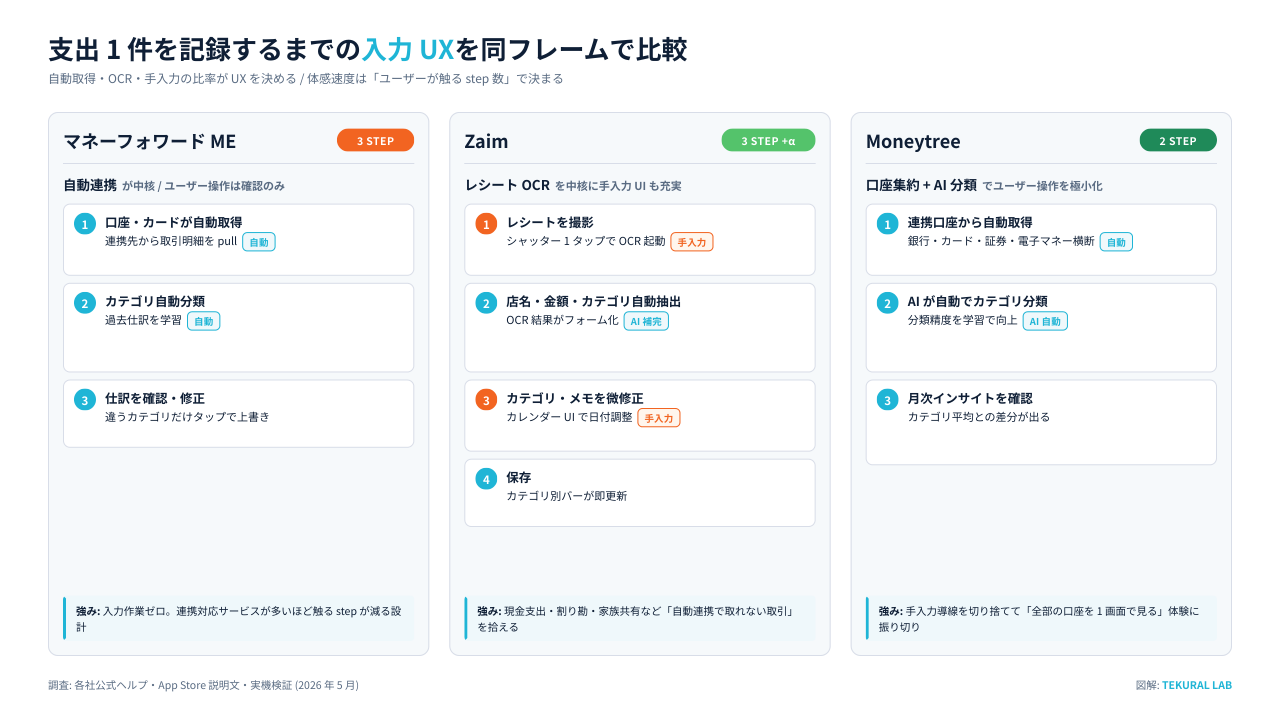
Task: Click 手入力 tag after シャッター 1 タップで OCR 起動
Action: pos(692,242)
